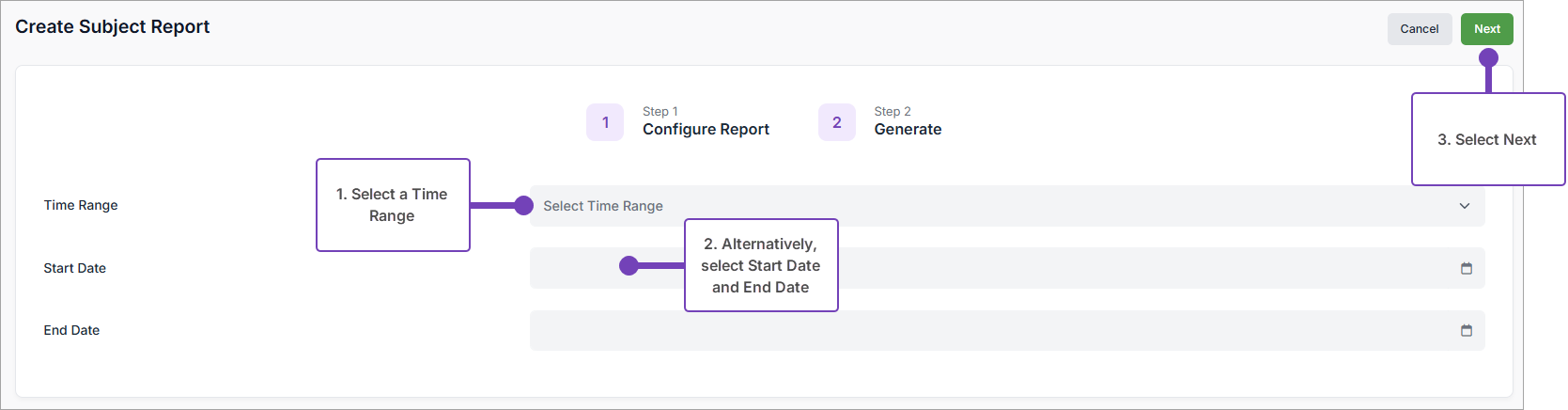Click the "3. Select Next" callout box
The width and height of the screenshot is (1568, 410).
click(x=1487, y=139)
